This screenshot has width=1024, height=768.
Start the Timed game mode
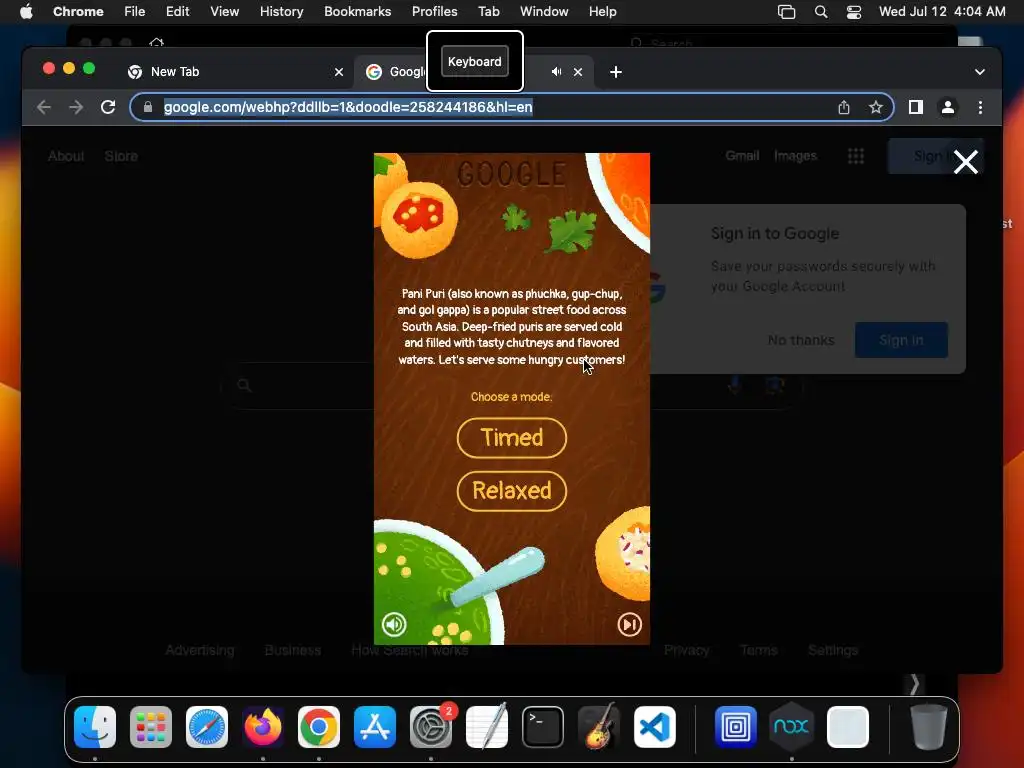click(x=511, y=438)
